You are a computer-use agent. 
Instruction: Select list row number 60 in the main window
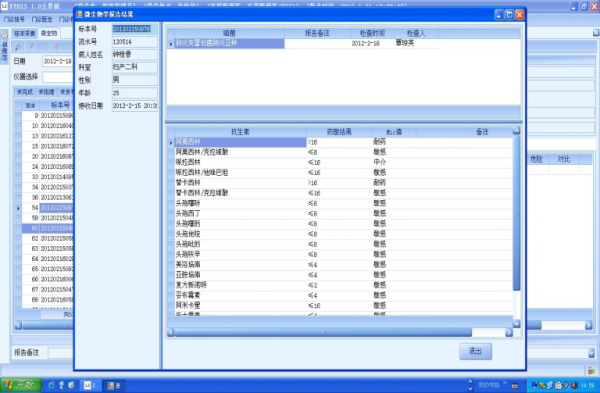pos(44,228)
